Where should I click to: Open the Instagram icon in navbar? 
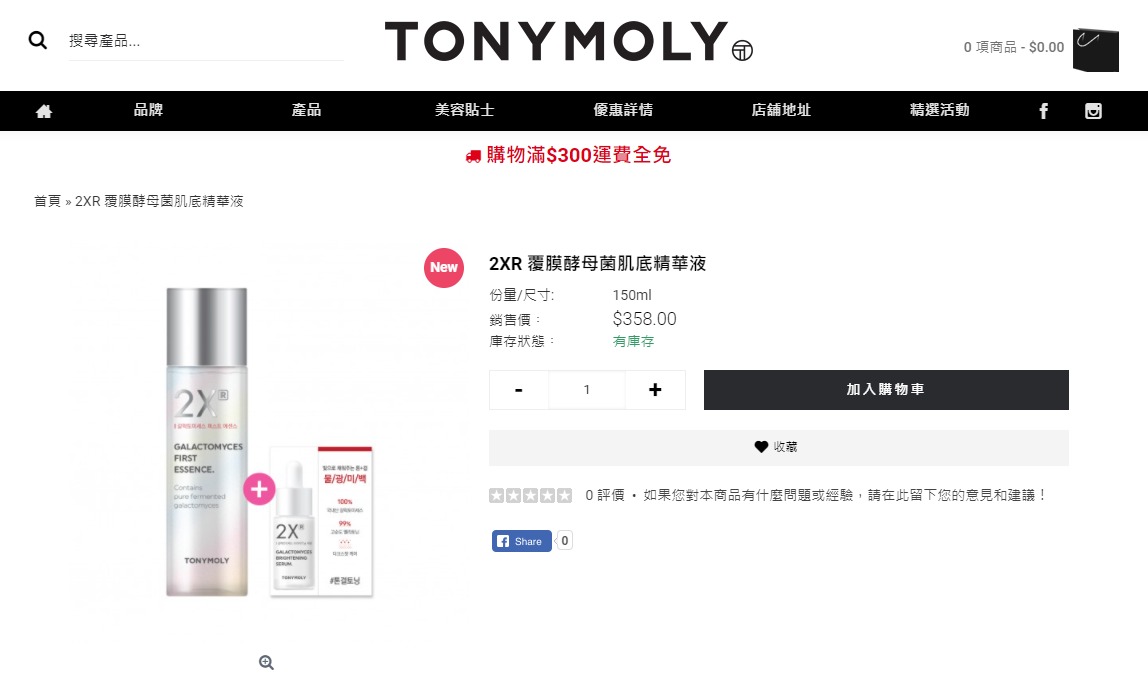(x=1093, y=111)
